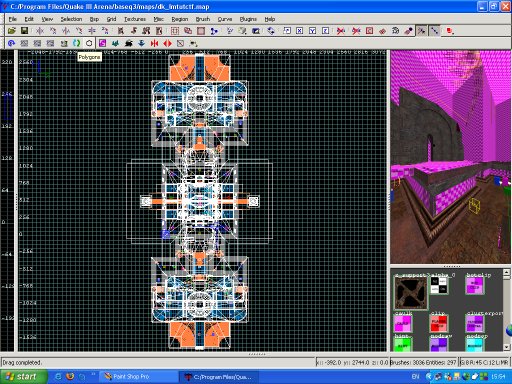The image size is (512, 384).
Task: Click the taskbar clock showing 15:54
Action: [x=498, y=377]
